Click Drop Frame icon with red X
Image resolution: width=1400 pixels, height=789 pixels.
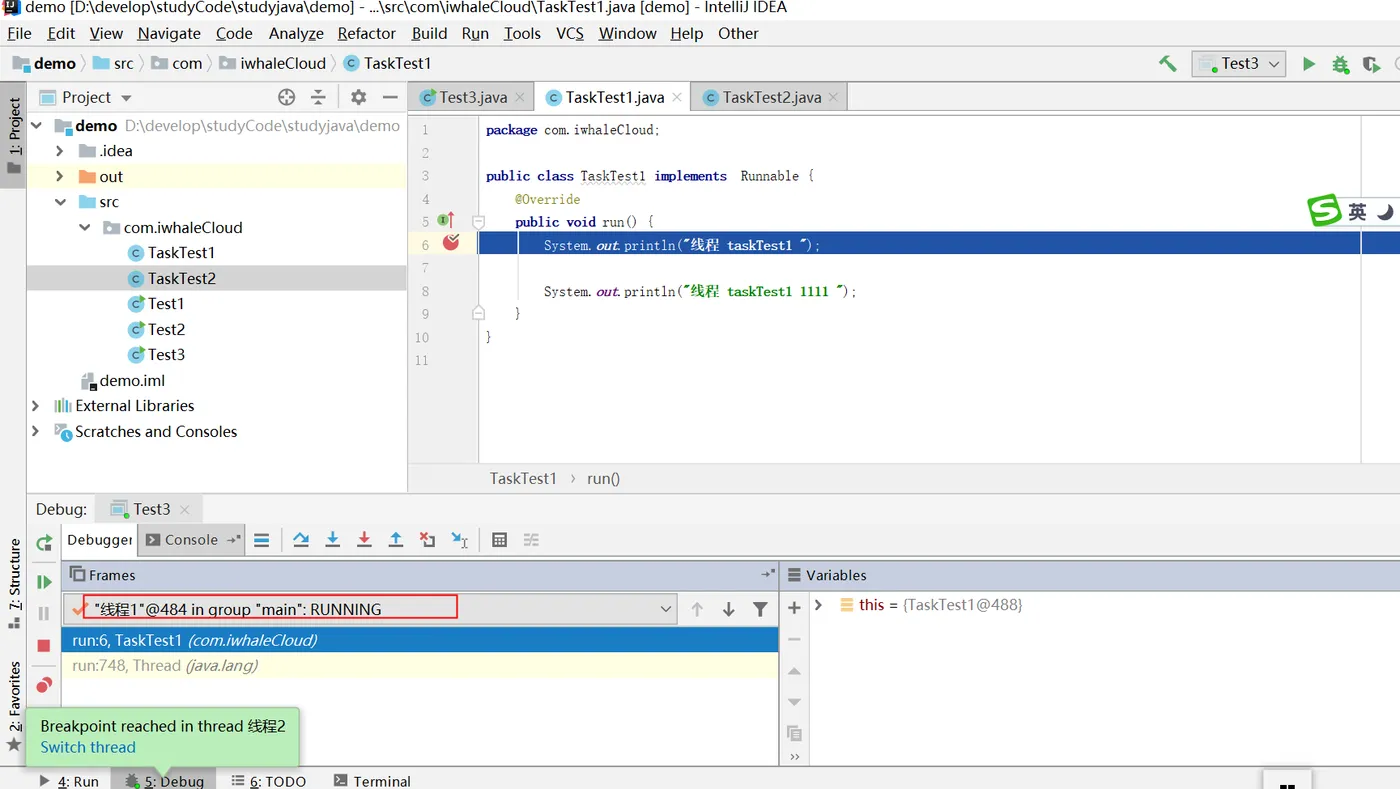coord(428,540)
